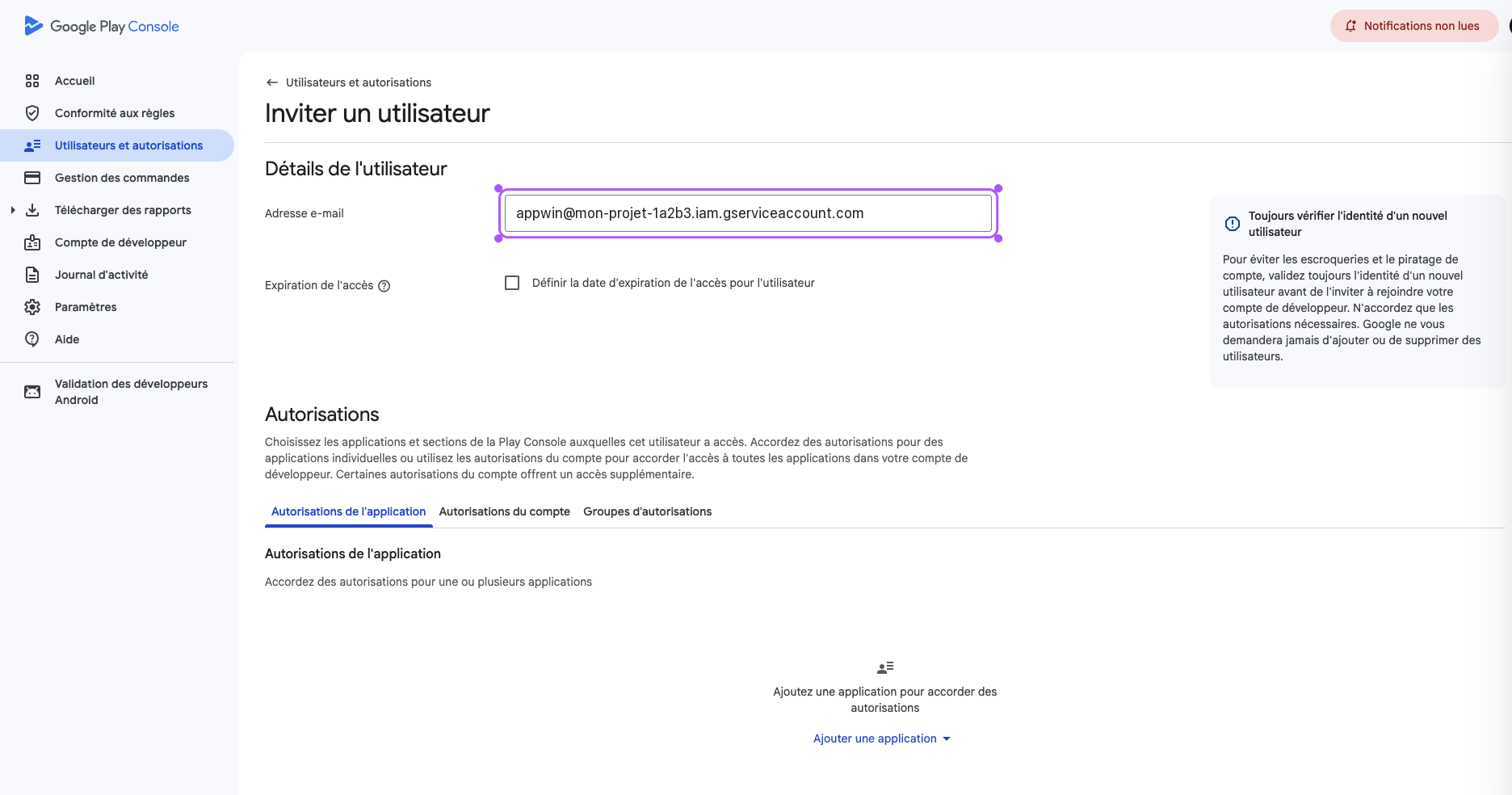Click the Notifications non lues button
The width and height of the screenshot is (1512, 795).
click(1414, 26)
